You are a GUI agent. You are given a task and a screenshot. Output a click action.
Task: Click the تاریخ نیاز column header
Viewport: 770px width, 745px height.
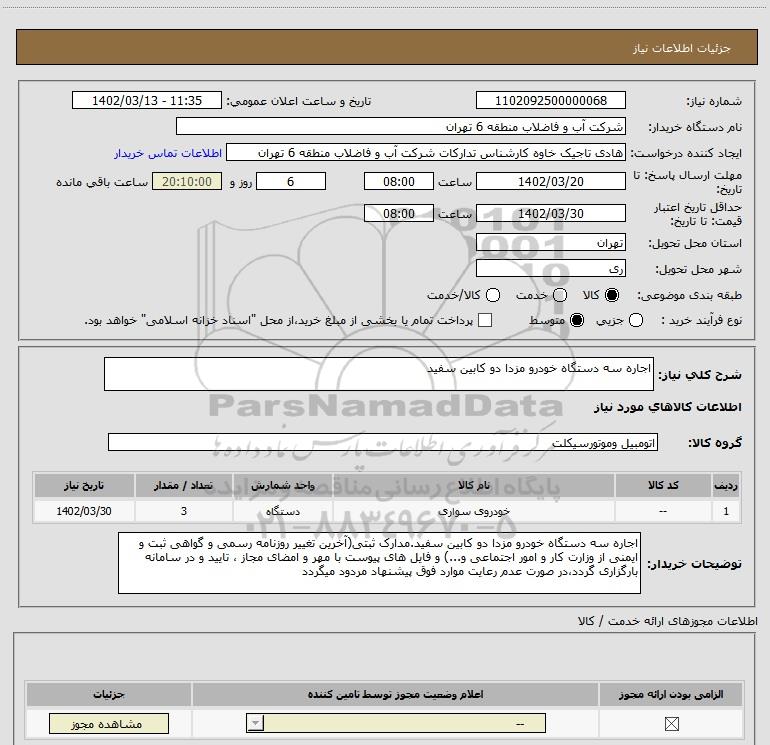click(x=84, y=485)
